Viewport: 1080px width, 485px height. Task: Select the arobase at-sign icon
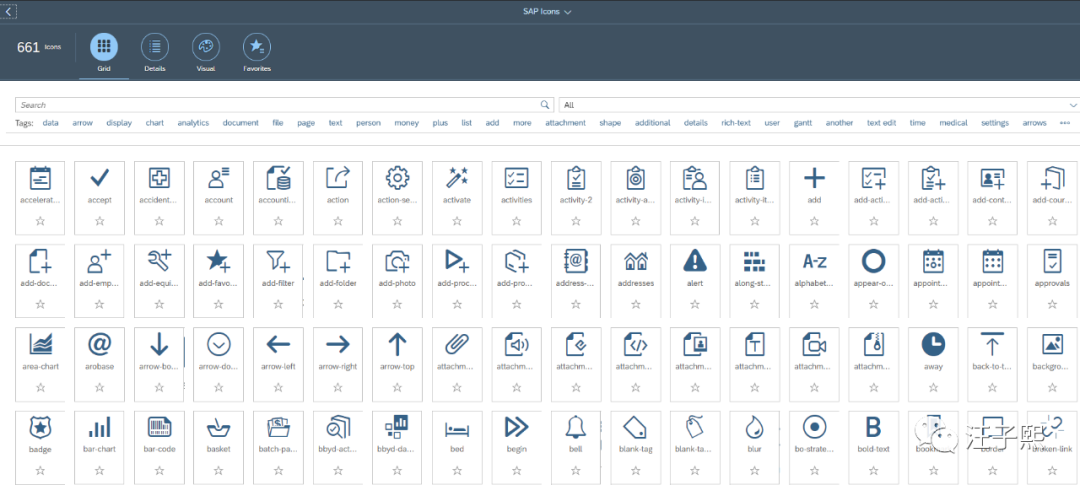point(99,344)
